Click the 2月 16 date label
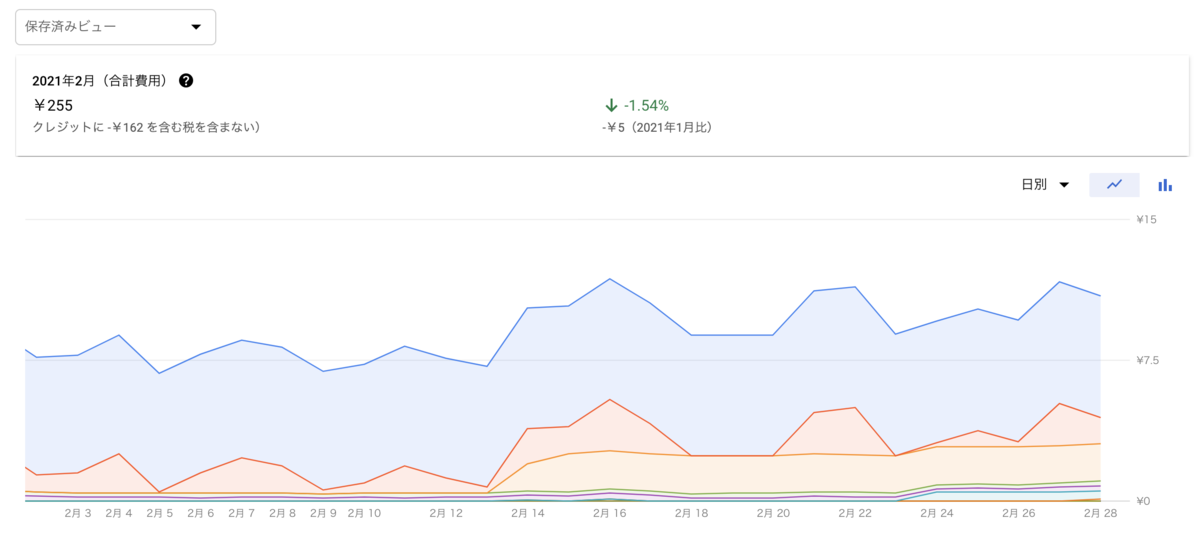Screen dimensions: 1200x535 pos(609,513)
